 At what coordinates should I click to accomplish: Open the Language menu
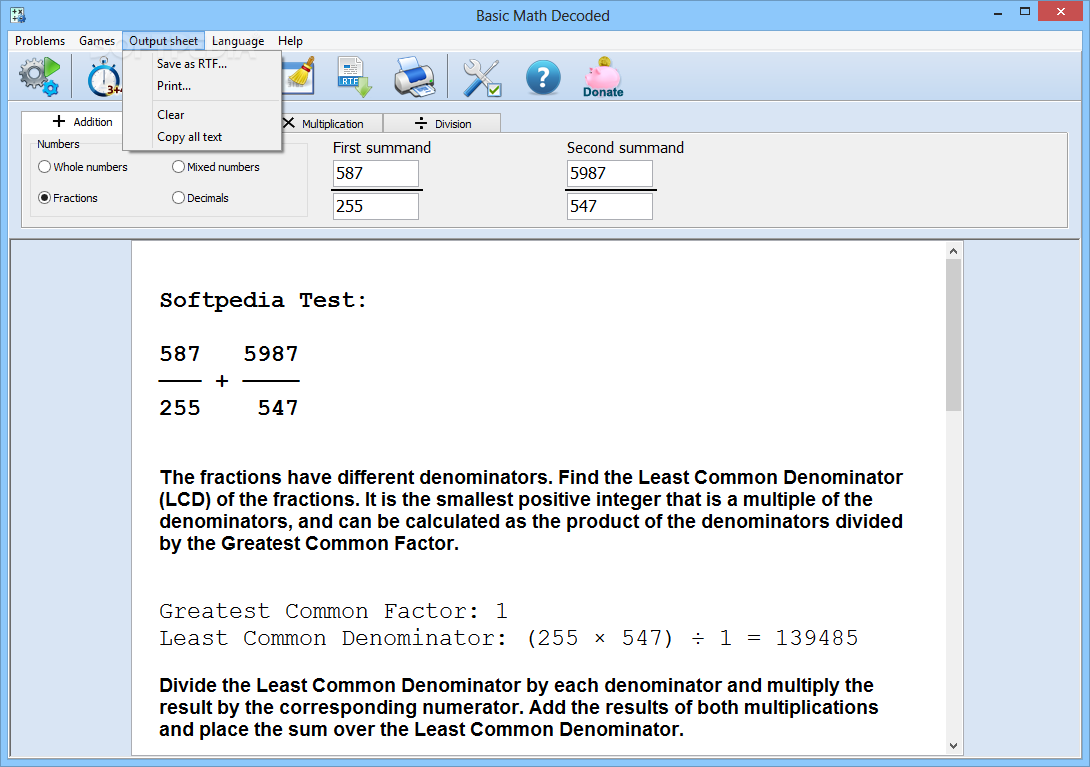click(238, 41)
